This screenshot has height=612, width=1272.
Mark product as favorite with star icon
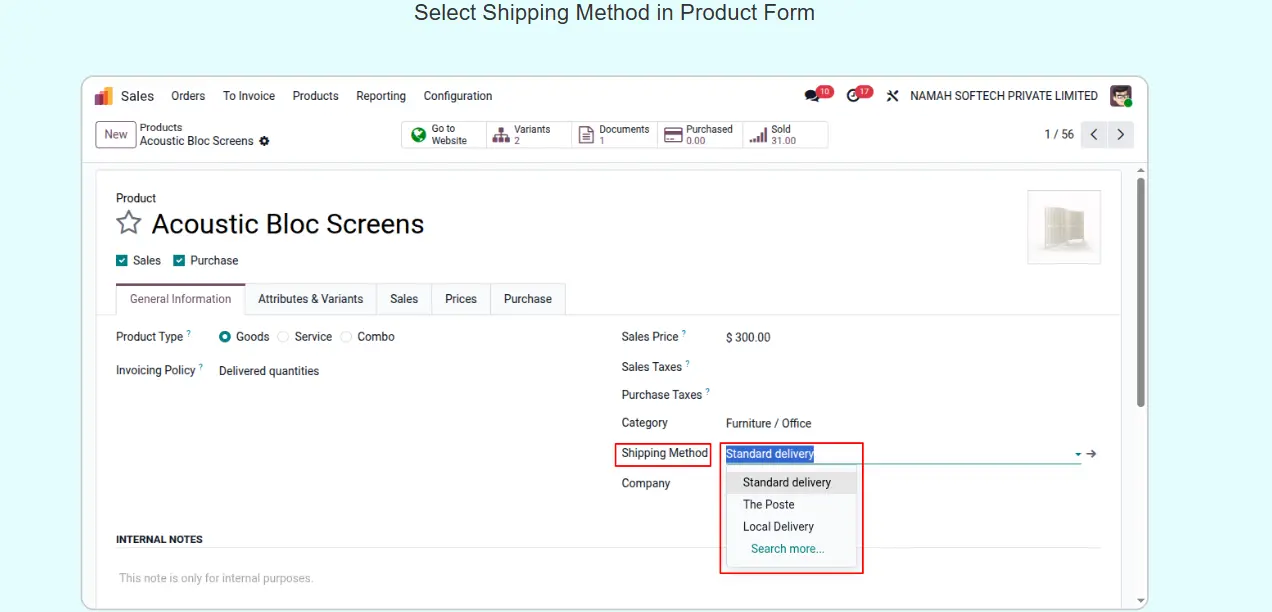[x=129, y=223]
